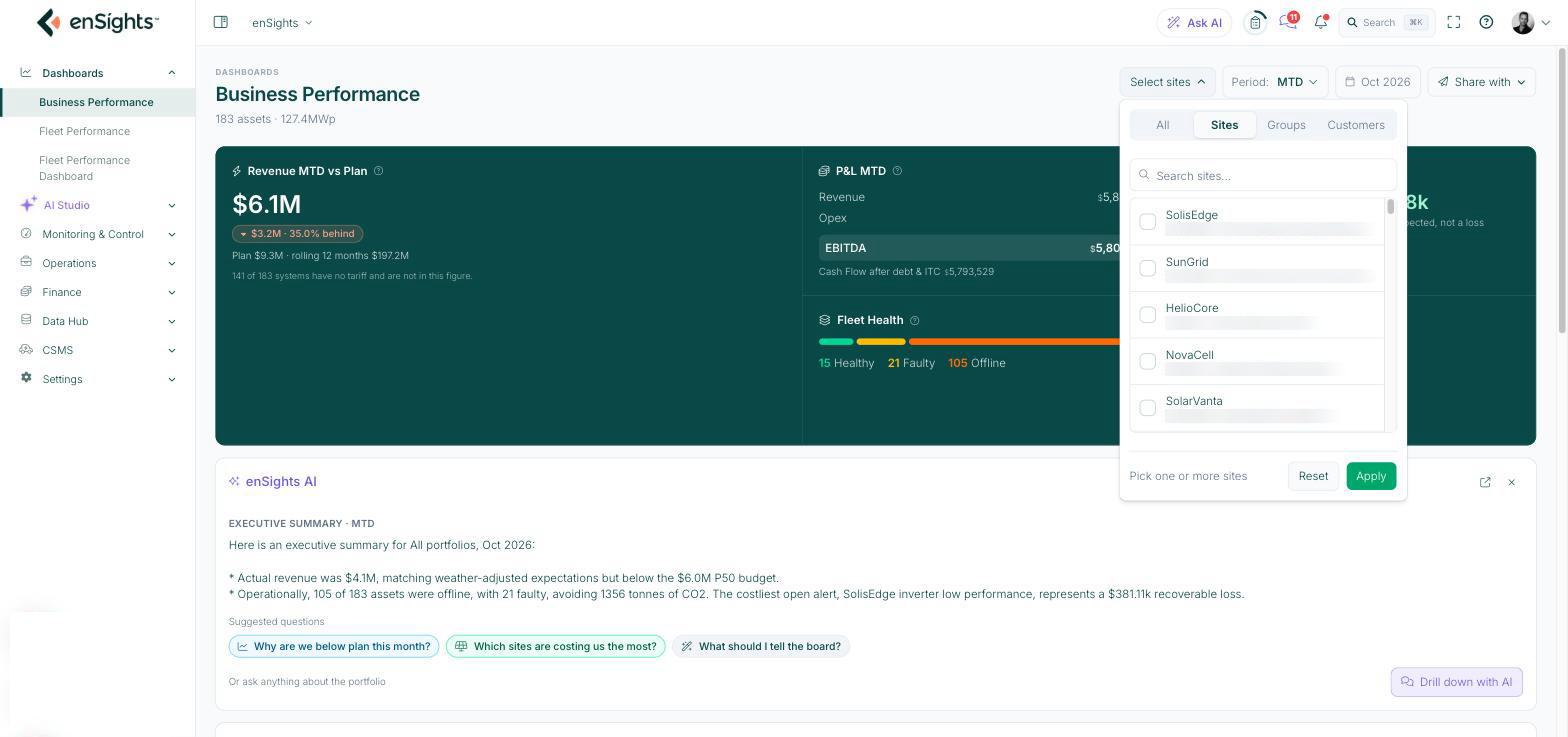Open the Share with dropdown
Image resolution: width=1568 pixels, height=737 pixels.
tap(1482, 82)
